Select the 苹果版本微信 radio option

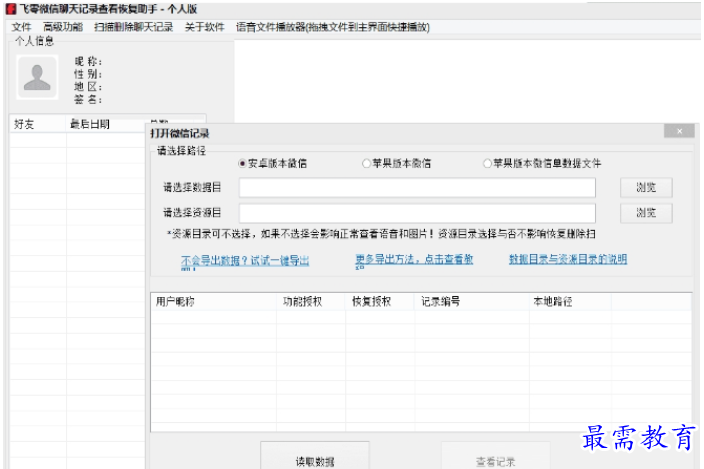pyautogui.click(x=397, y=163)
